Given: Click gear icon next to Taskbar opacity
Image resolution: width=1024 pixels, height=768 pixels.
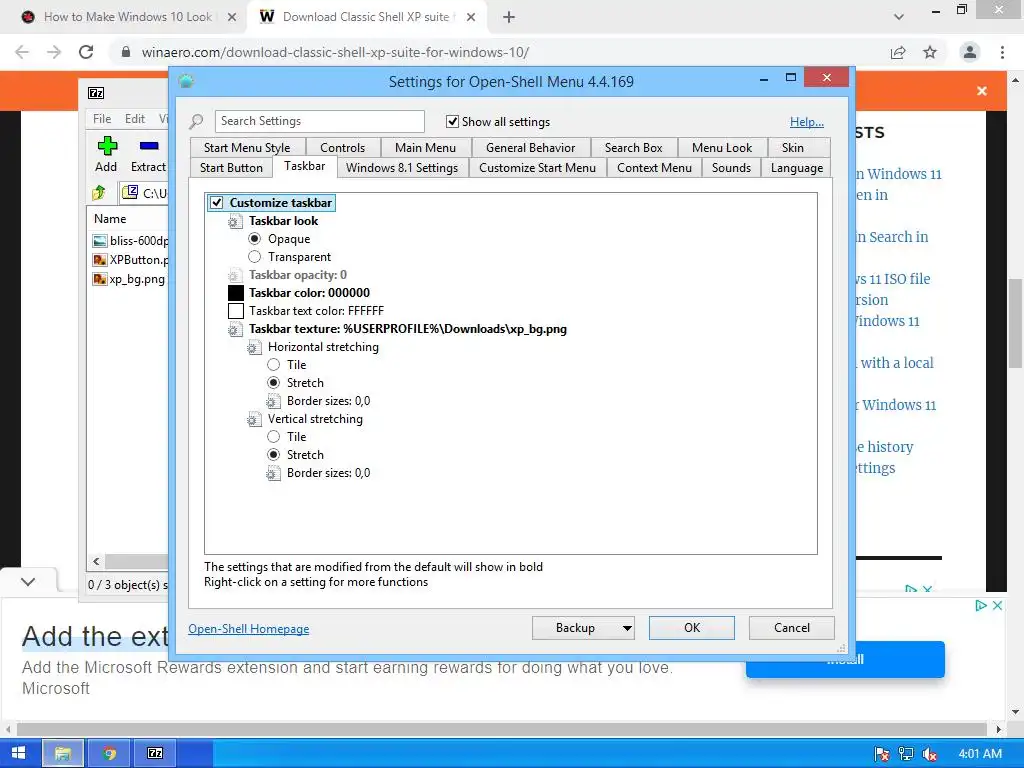Looking at the screenshot, I should point(235,276).
